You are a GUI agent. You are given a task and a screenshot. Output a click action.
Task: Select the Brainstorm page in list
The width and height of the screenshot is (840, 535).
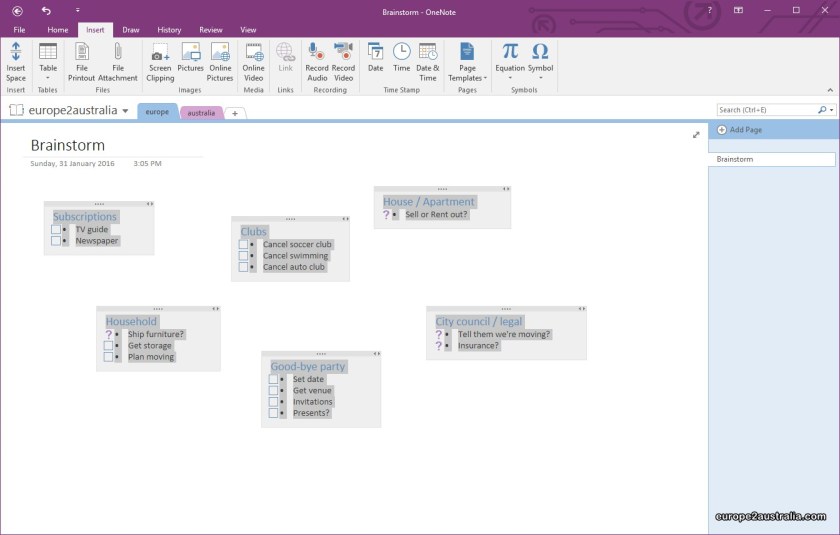pos(771,159)
